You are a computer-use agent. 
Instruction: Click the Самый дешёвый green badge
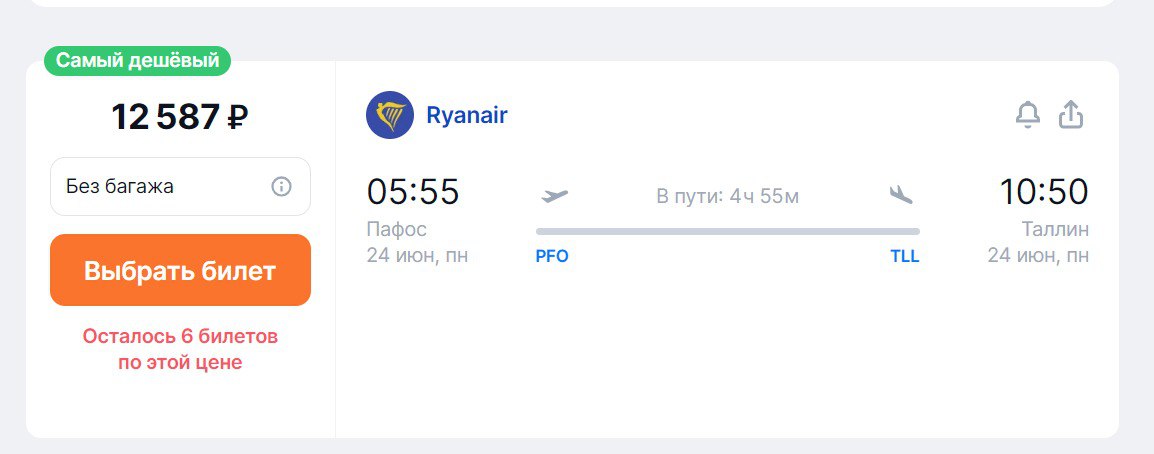click(138, 61)
